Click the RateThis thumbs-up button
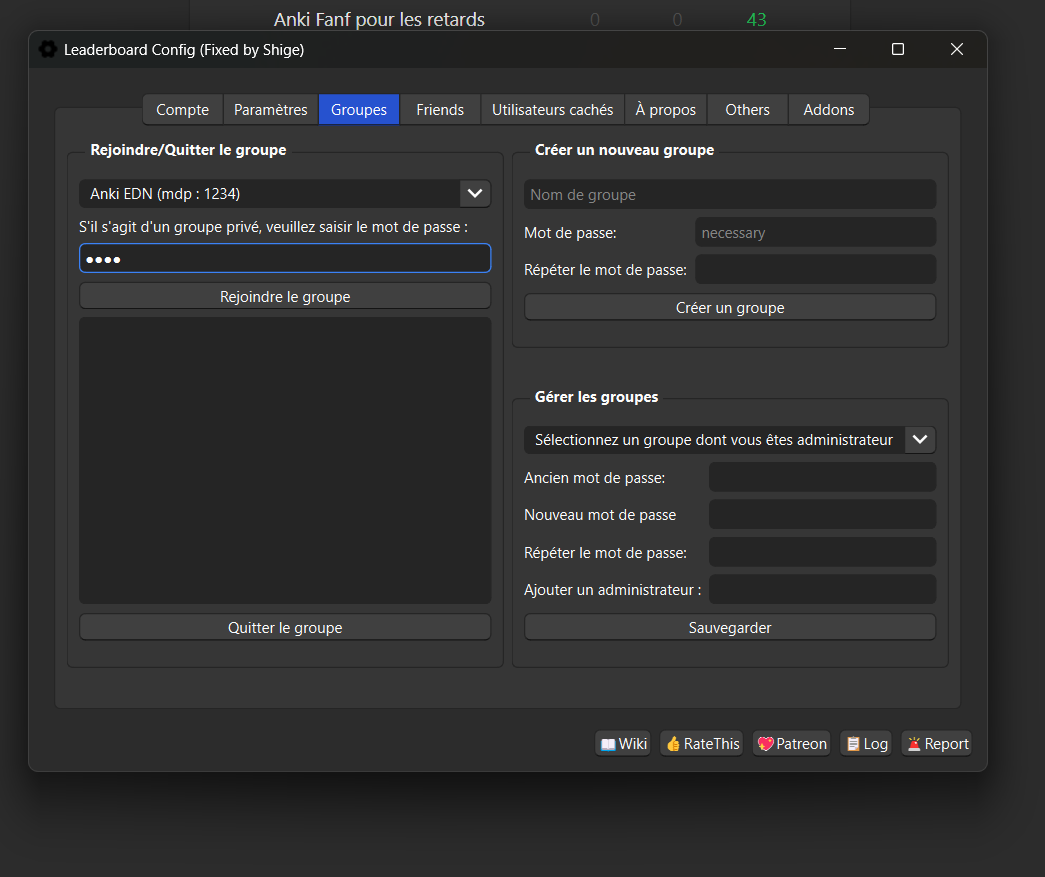Screen dimensions: 1045x877 (x=701, y=743)
